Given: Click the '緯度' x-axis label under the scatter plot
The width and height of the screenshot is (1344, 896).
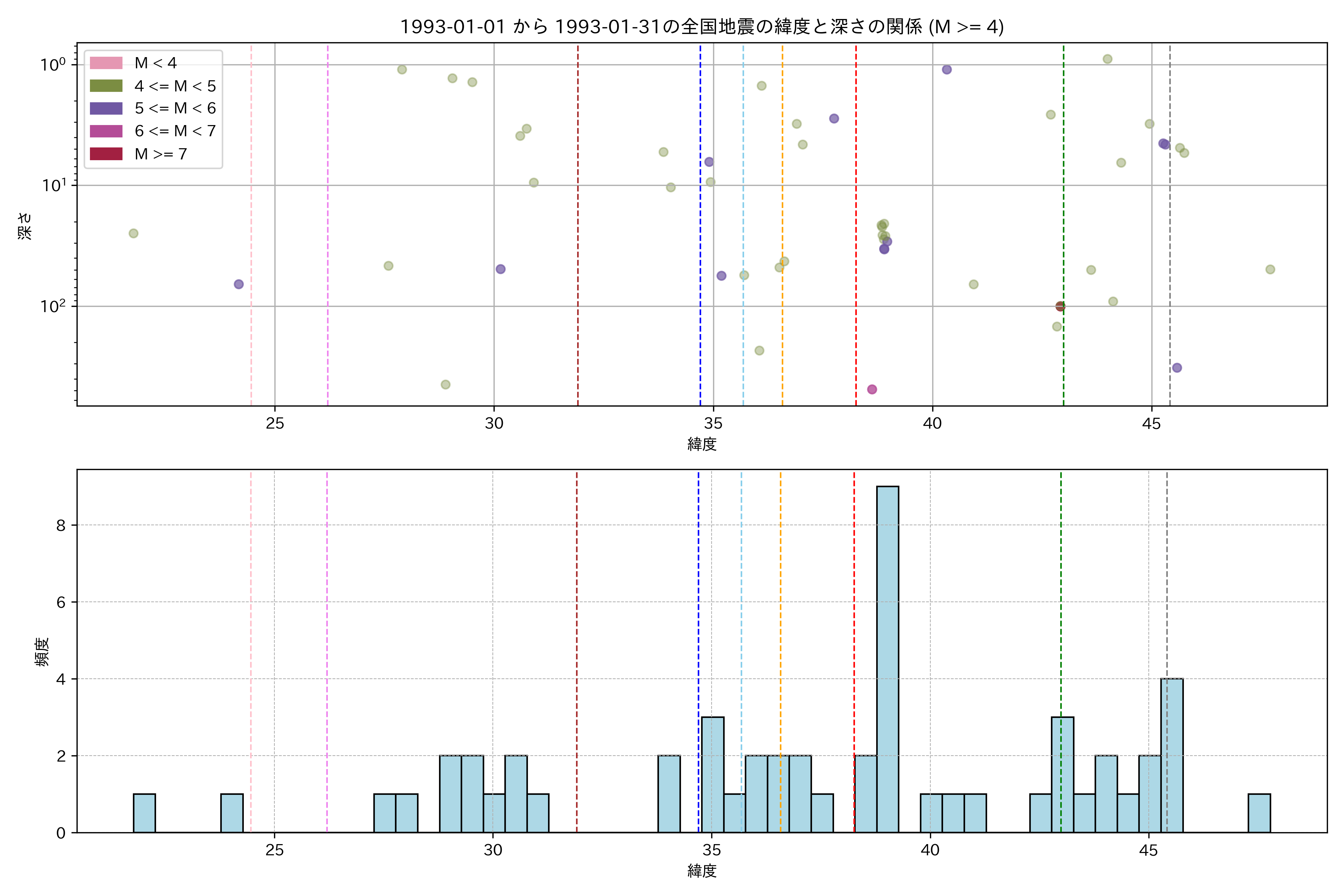Looking at the screenshot, I should (x=701, y=444).
